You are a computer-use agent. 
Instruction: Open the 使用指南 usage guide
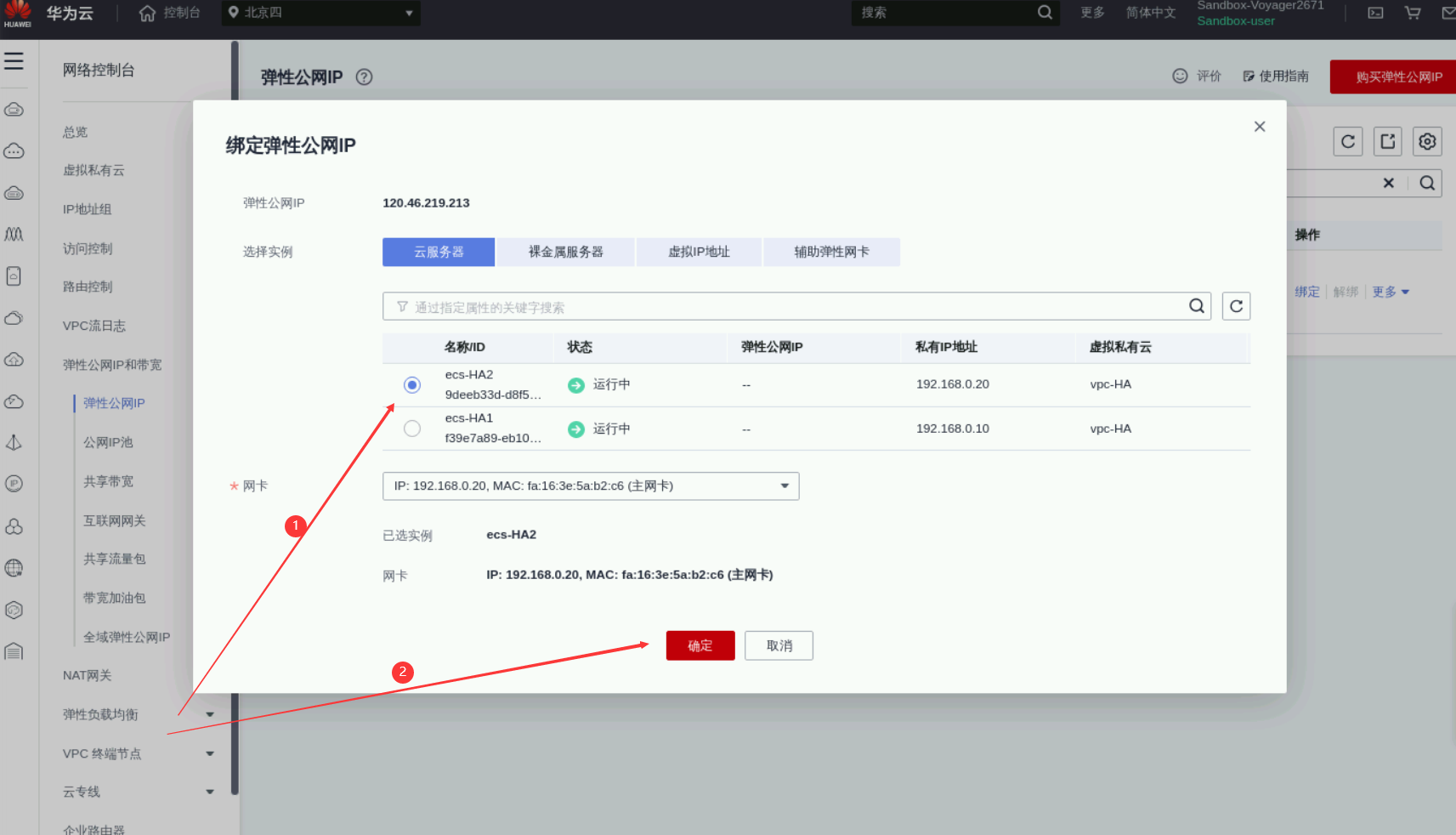point(1276,76)
